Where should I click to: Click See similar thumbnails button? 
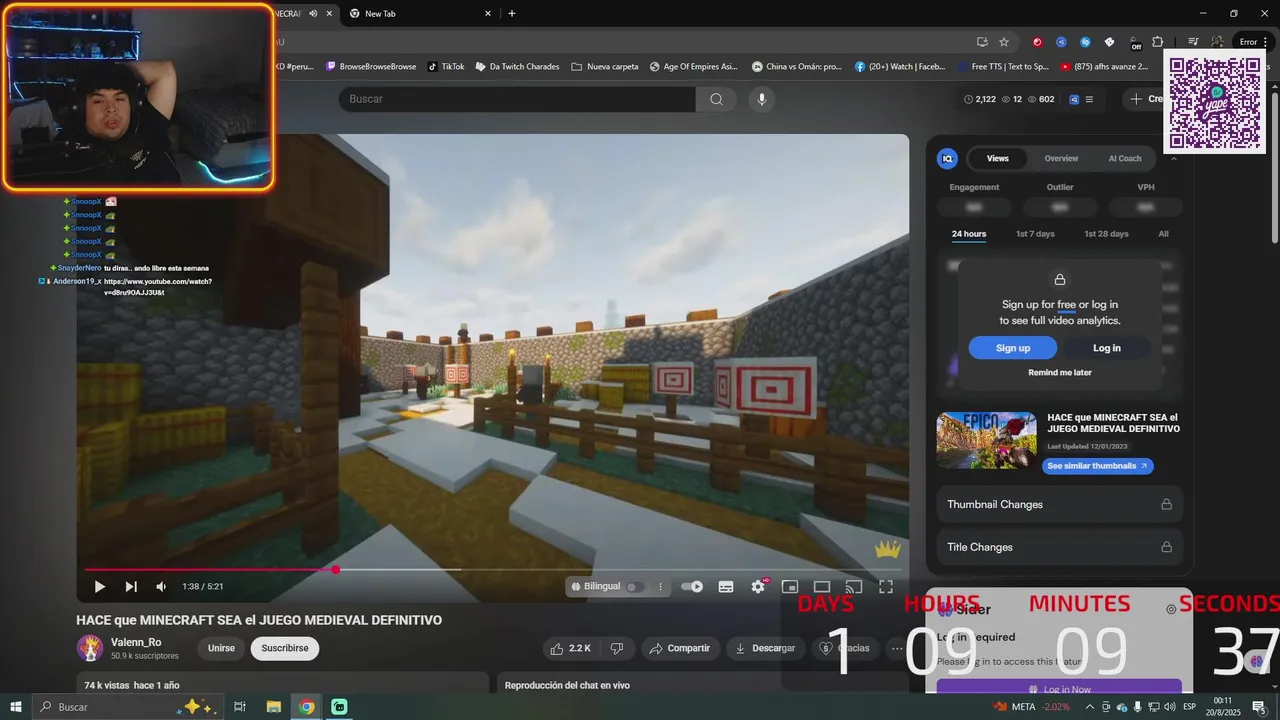pos(1098,466)
